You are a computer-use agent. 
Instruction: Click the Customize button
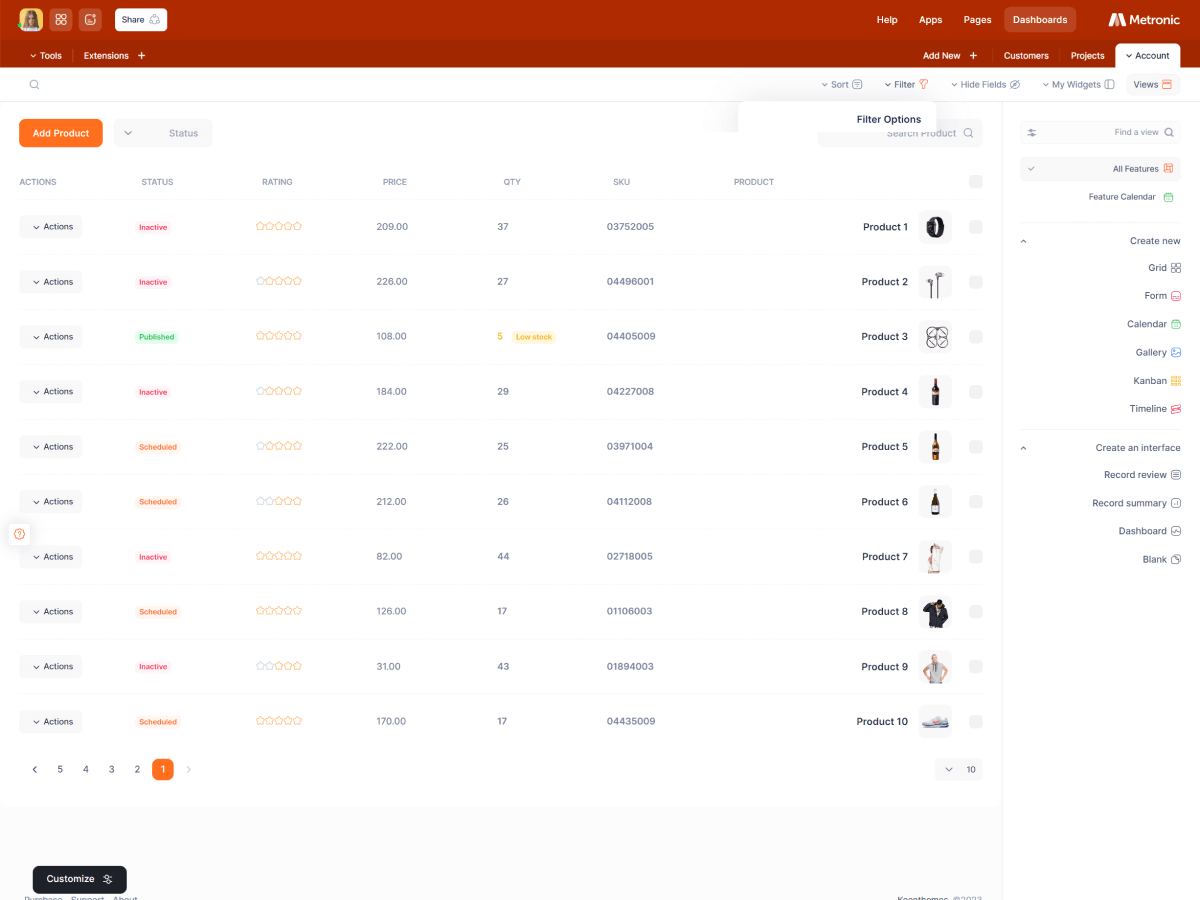(x=80, y=879)
